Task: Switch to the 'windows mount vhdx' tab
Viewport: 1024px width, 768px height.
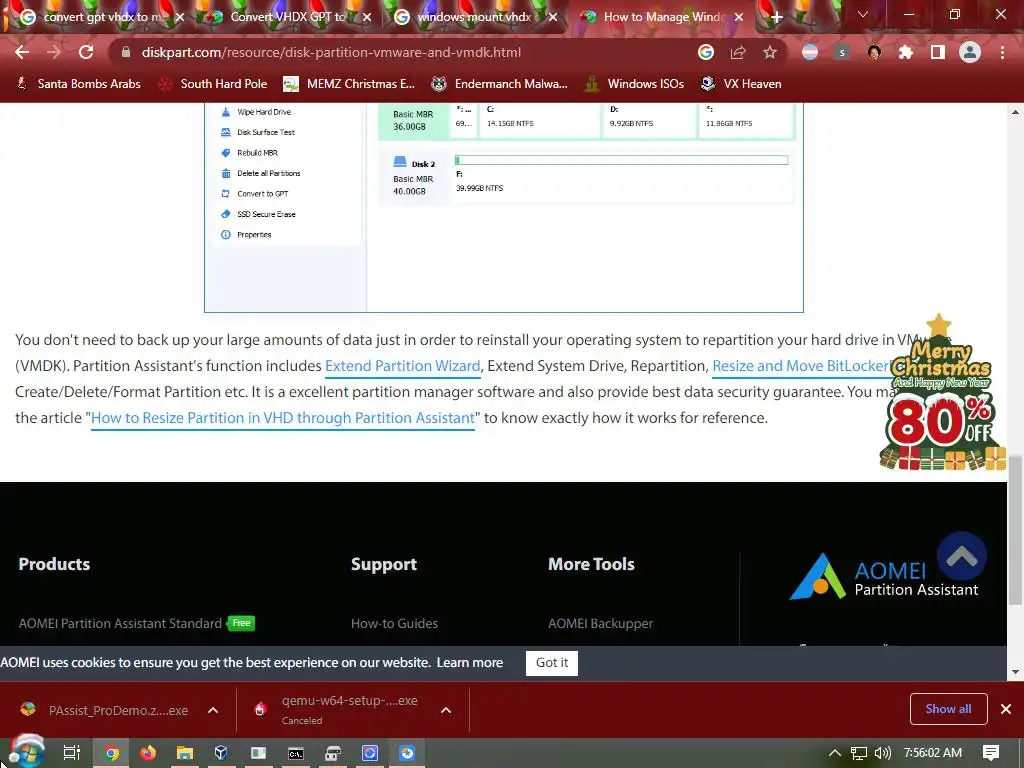Action: 474,17
